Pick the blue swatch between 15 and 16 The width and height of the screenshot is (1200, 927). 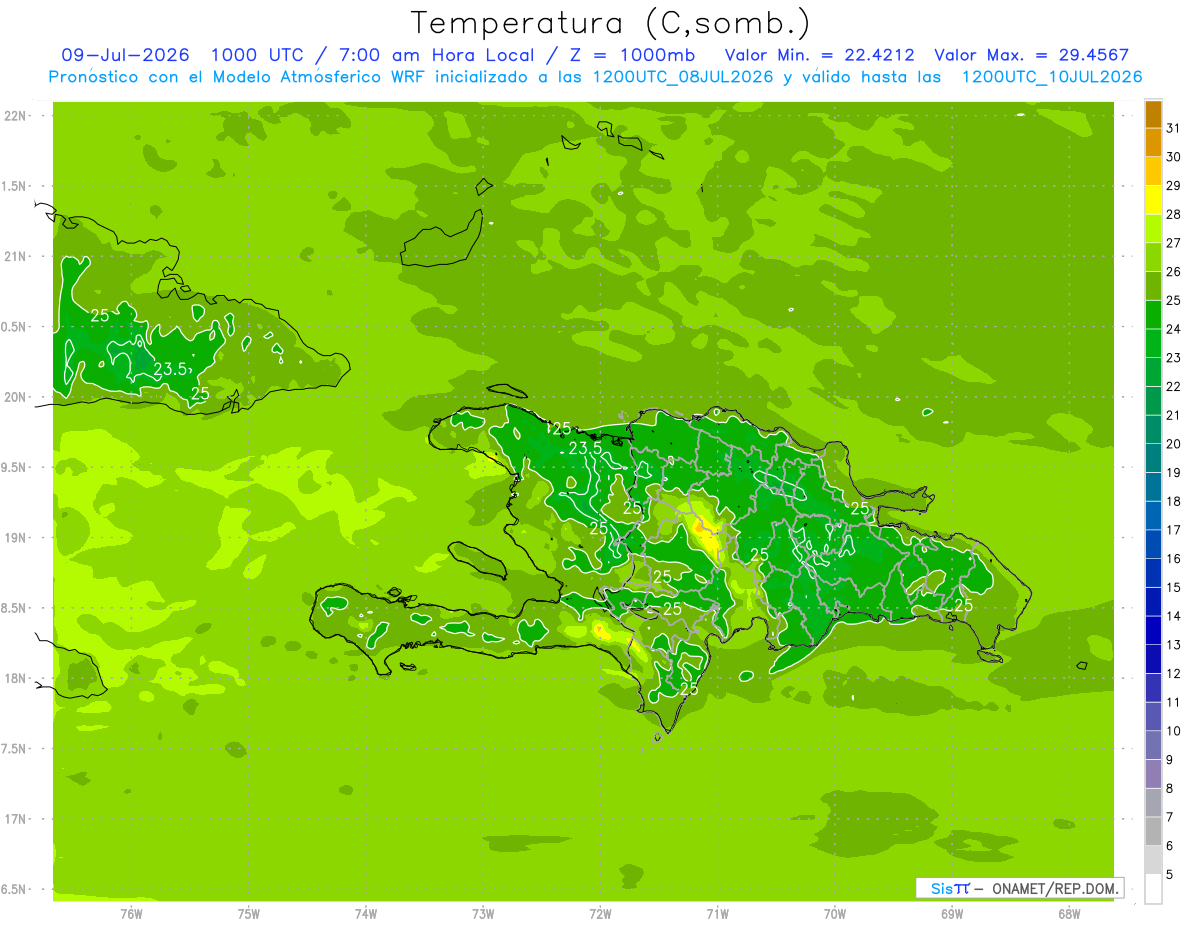coord(1153,573)
